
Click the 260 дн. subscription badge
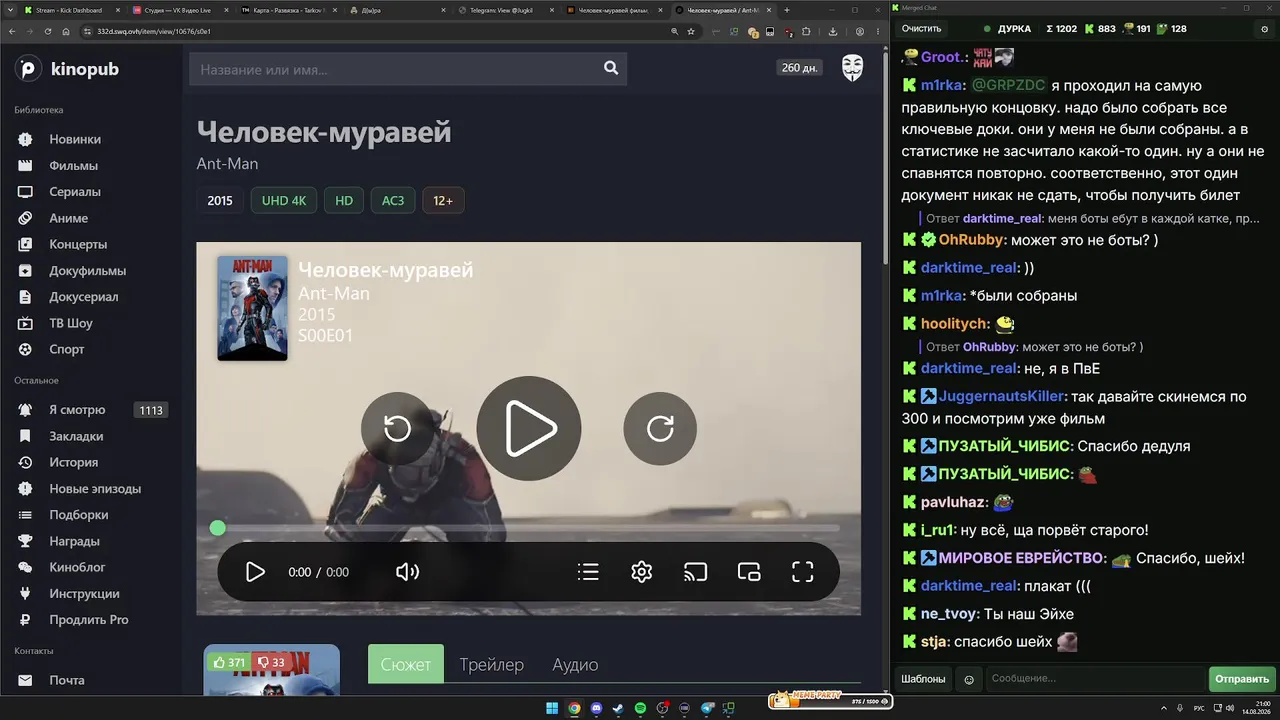pyautogui.click(x=802, y=68)
